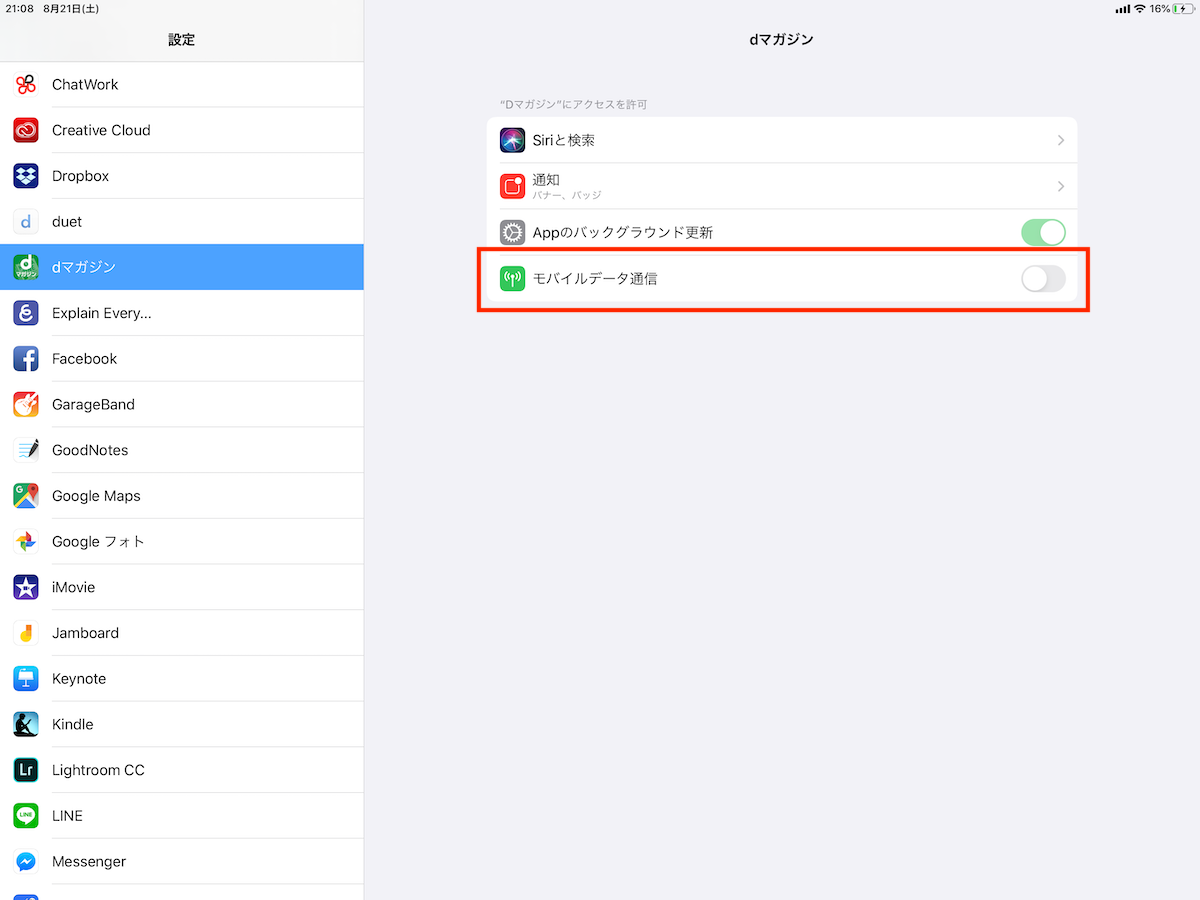Screen dimensions: 1200x900
Task: Tap the Explain Everything app icon
Action: [x=26, y=313]
